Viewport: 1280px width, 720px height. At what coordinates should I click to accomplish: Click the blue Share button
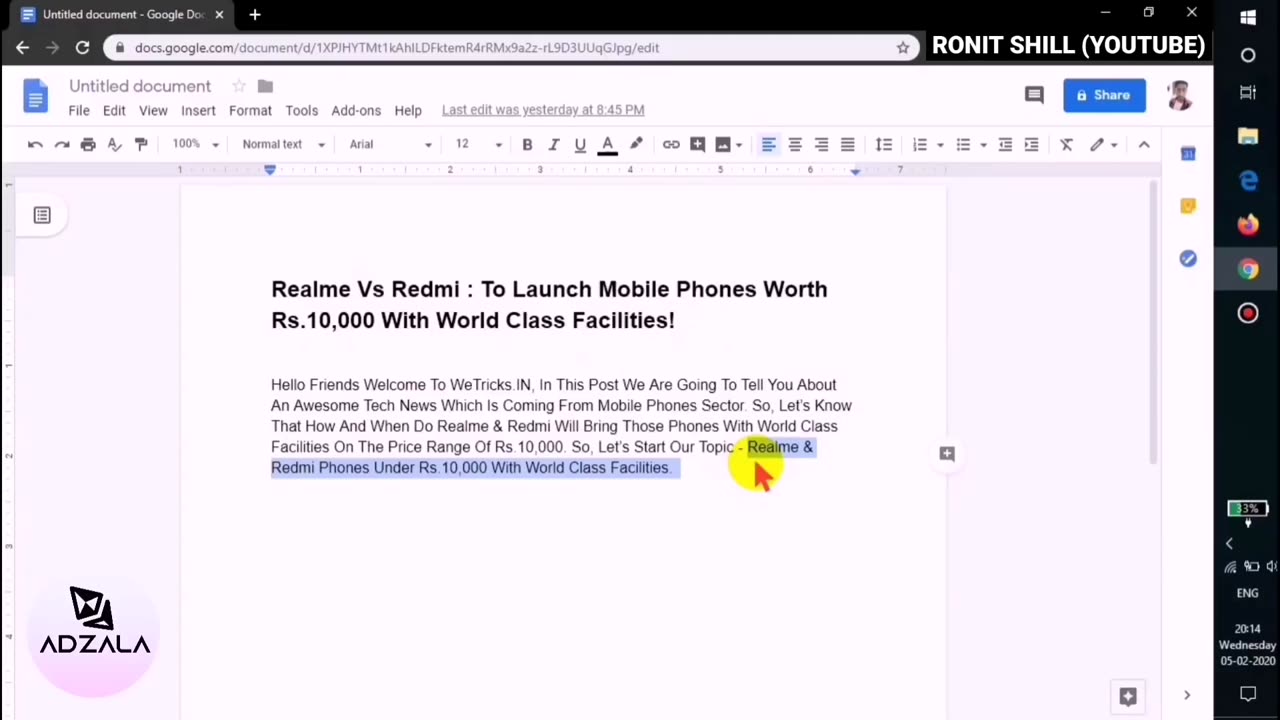[1104, 95]
